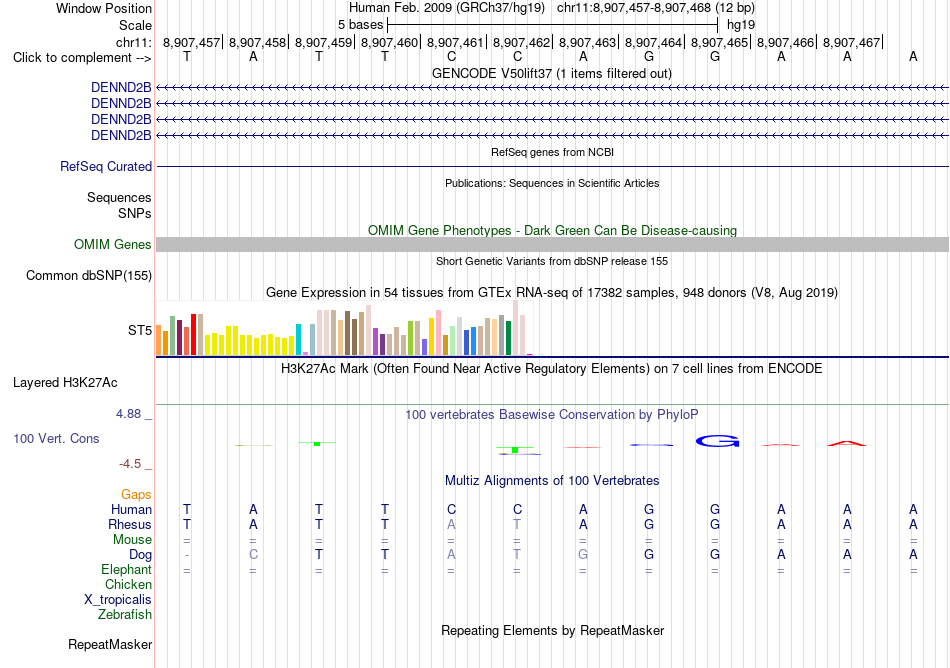Click the X_tropicalis alignment row label

pos(118,600)
